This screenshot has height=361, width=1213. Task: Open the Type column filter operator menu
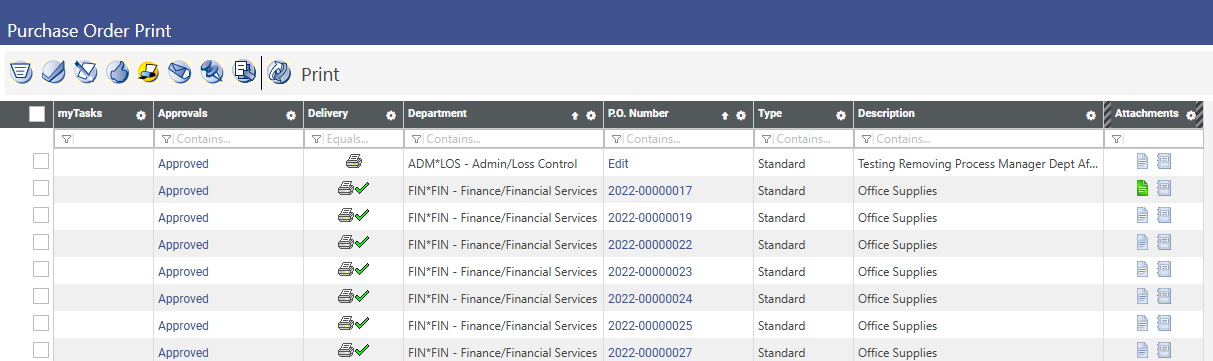pyautogui.click(x=767, y=140)
